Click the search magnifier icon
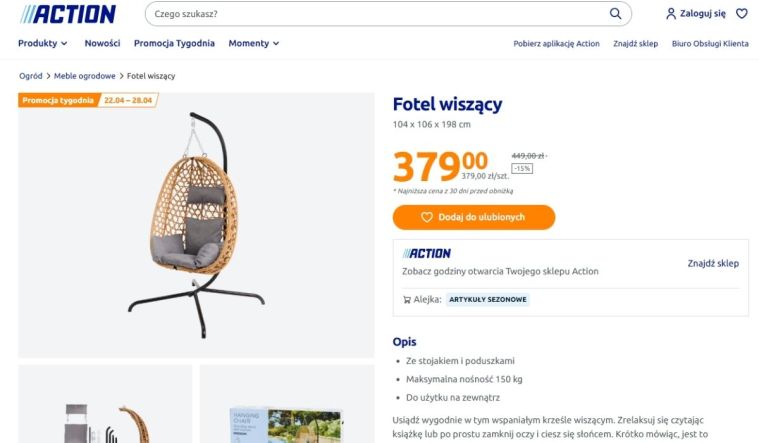 [615, 14]
